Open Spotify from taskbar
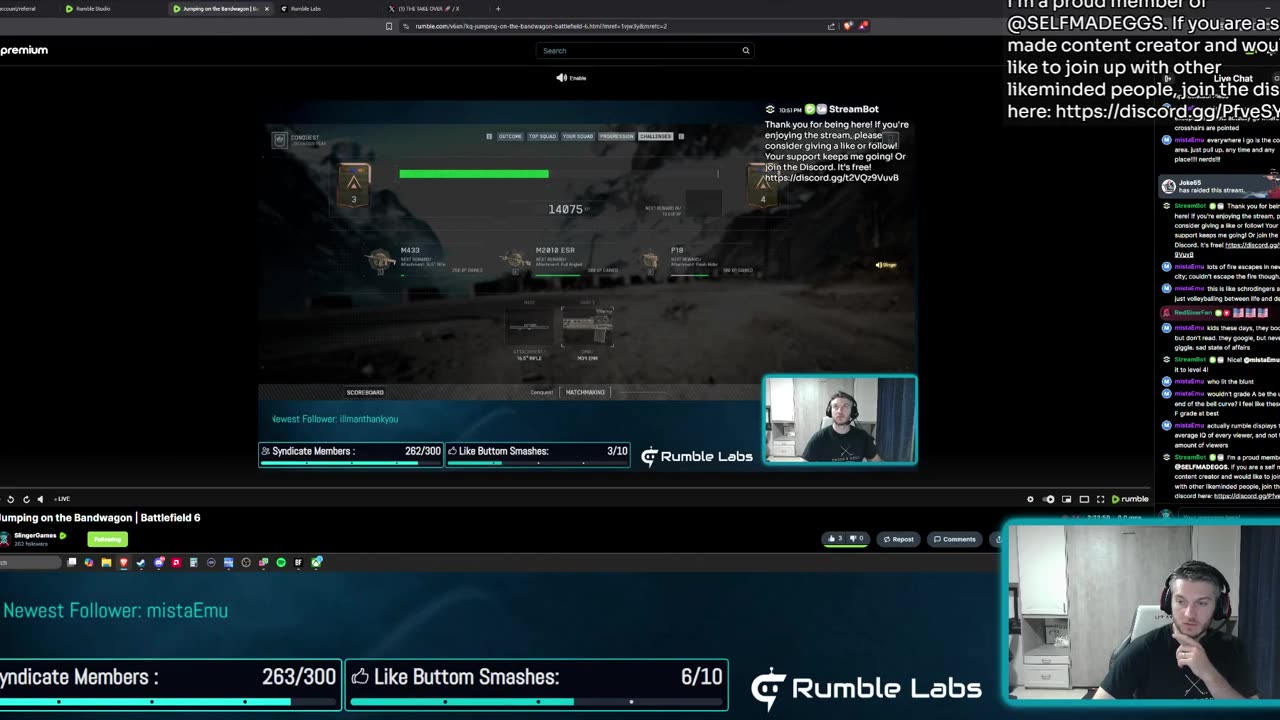This screenshot has width=1280, height=720. click(281, 563)
